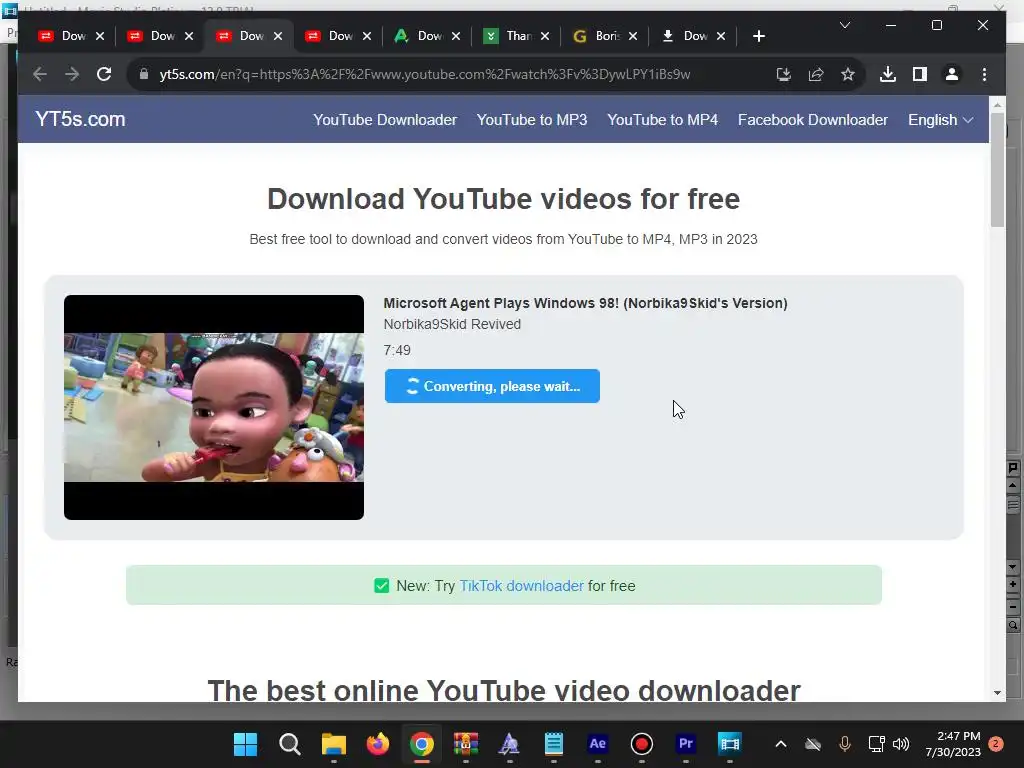This screenshot has height=768, width=1024.
Task: Click the Norbika9Skid Revived channel name
Action: tap(452, 325)
